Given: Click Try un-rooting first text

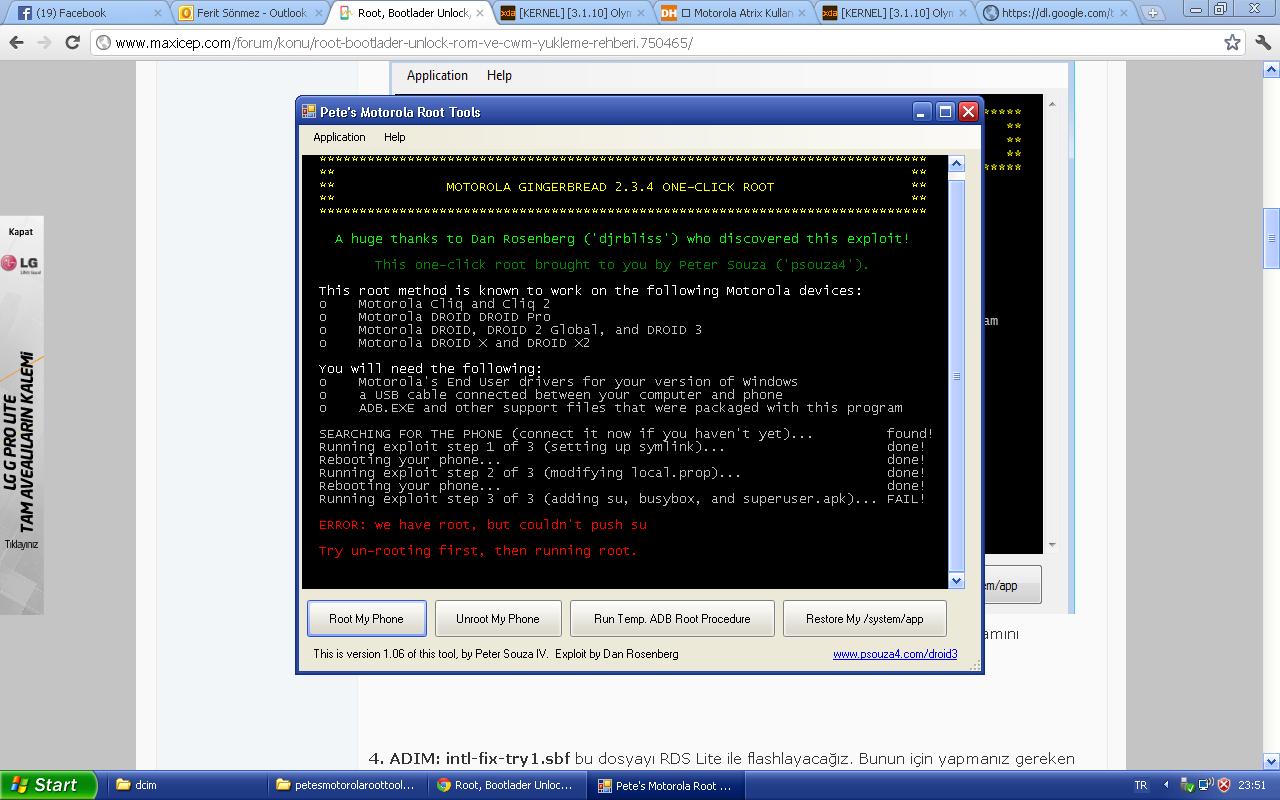Looking at the screenshot, I should click(477, 550).
